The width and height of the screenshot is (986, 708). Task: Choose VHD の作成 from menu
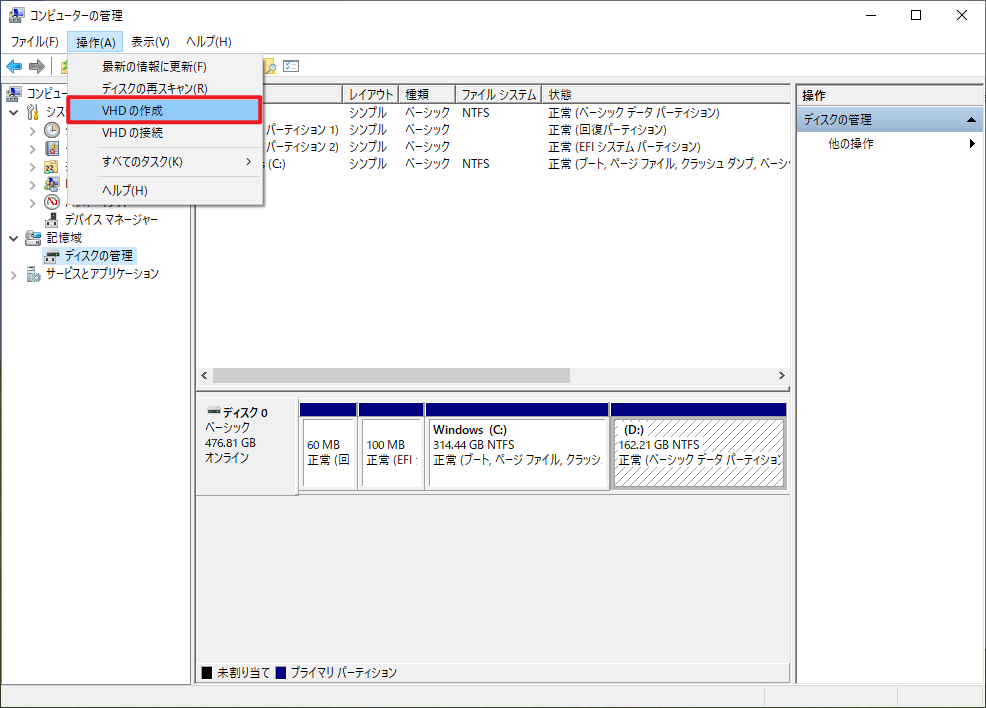tap(132, 110)
